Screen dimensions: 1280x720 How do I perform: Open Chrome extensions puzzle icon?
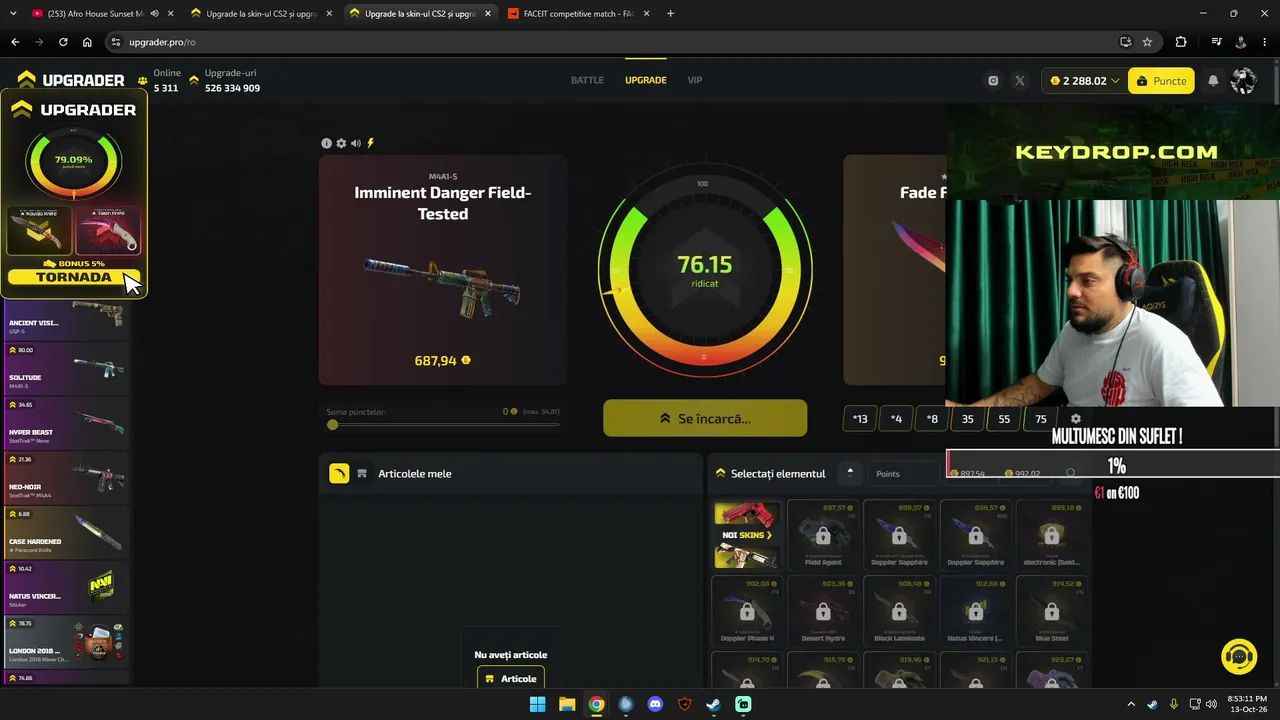[1181, 42]
